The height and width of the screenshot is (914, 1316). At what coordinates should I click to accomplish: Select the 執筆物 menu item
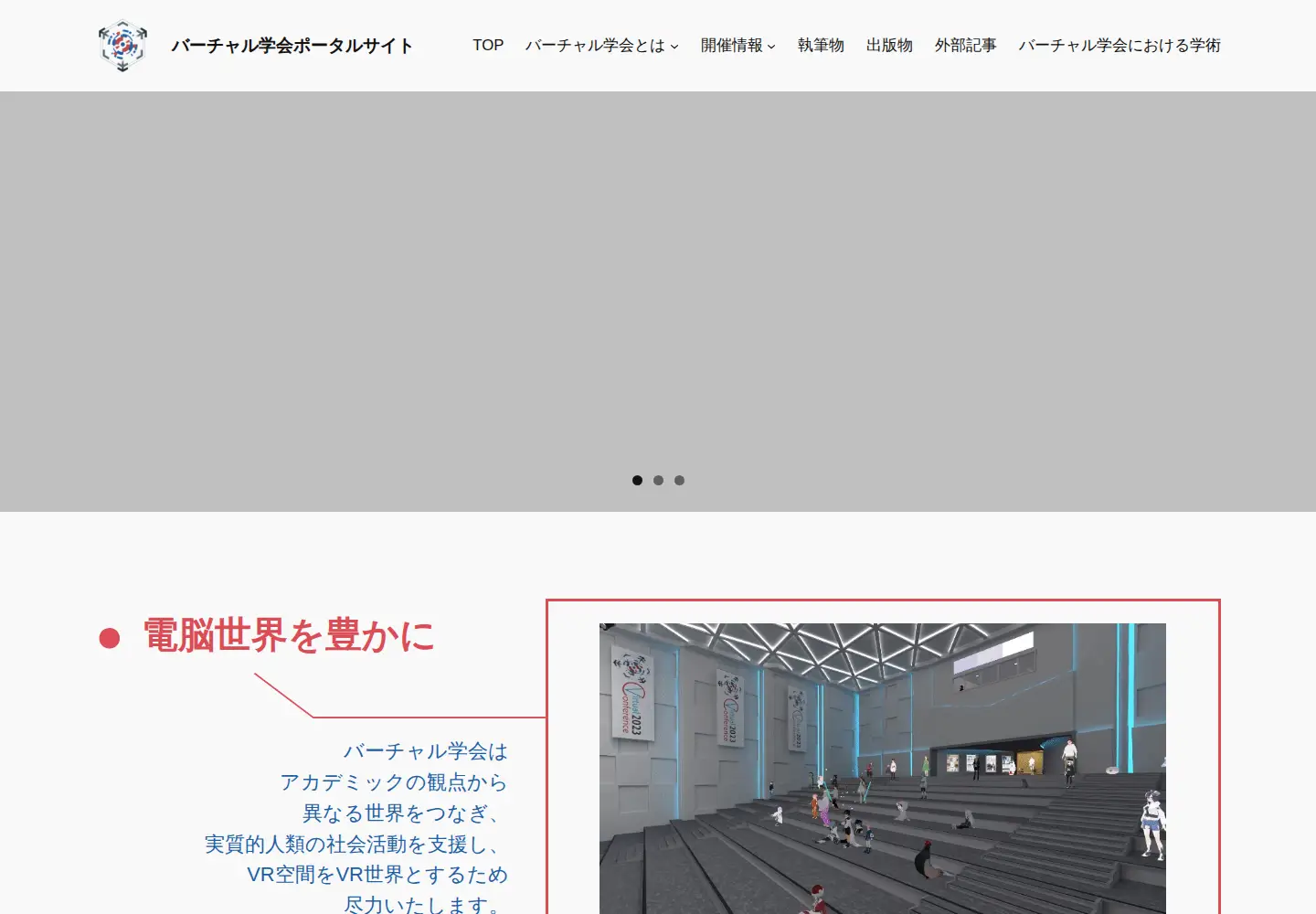821,45
